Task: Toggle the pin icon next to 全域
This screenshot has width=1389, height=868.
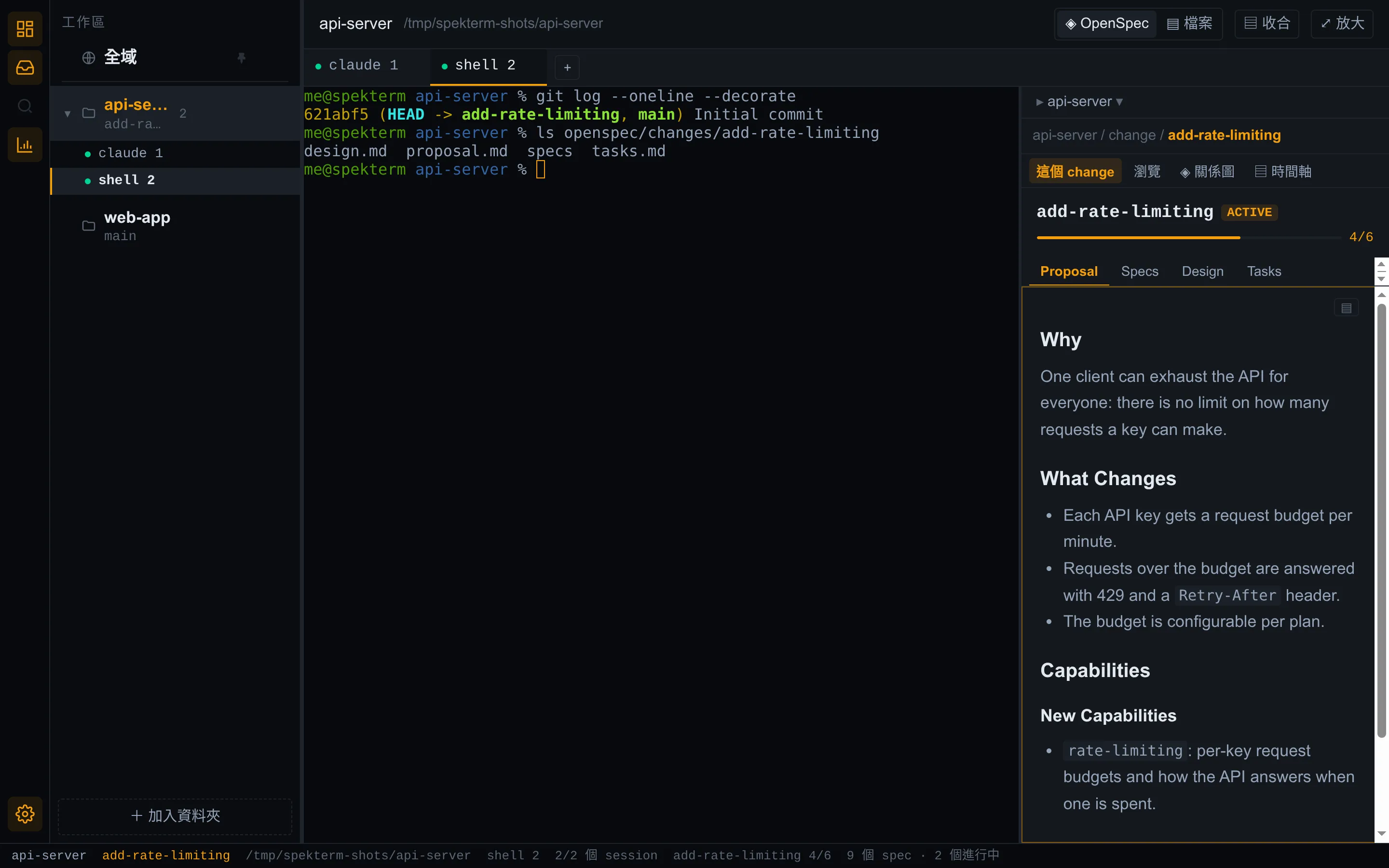Action: tap(242, 57)
